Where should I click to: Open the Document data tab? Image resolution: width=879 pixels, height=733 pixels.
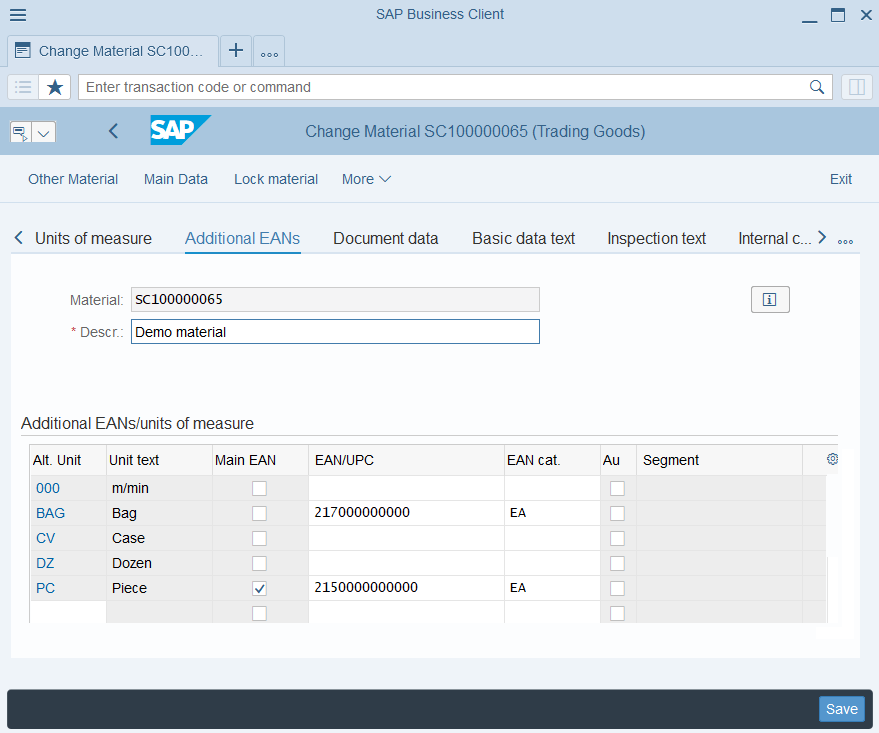[386, 239]
